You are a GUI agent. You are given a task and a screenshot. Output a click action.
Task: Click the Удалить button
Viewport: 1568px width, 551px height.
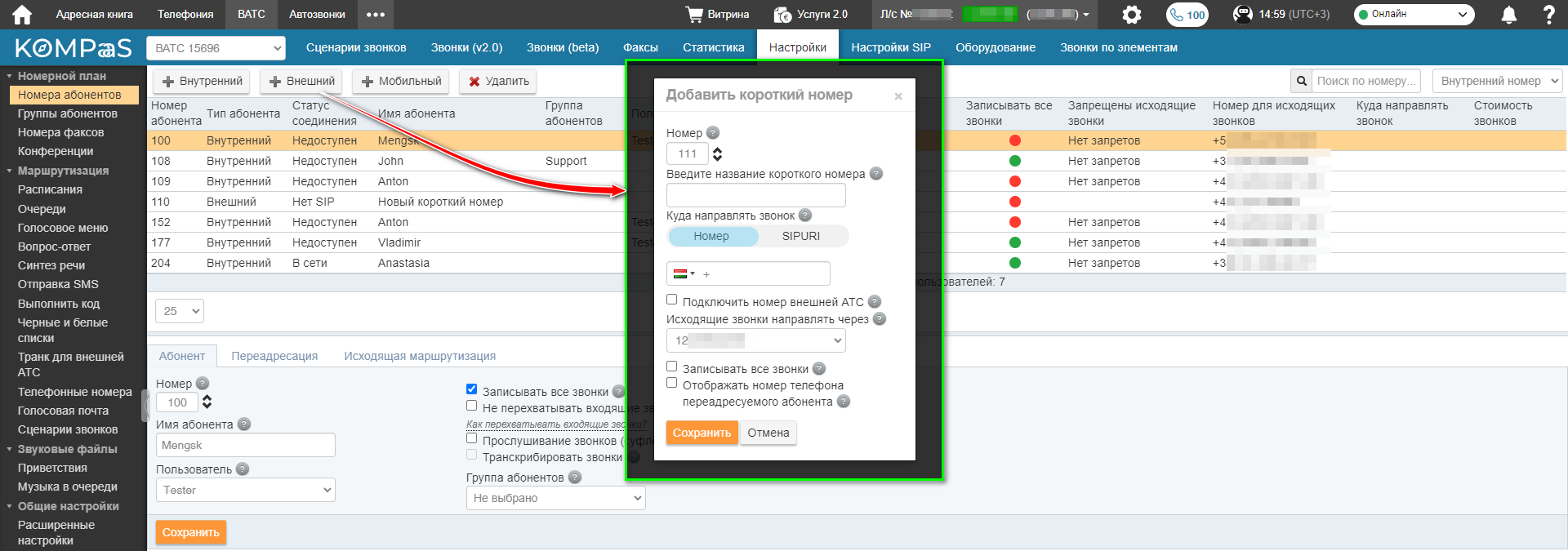pyautogui.click(x=499, y=81)
